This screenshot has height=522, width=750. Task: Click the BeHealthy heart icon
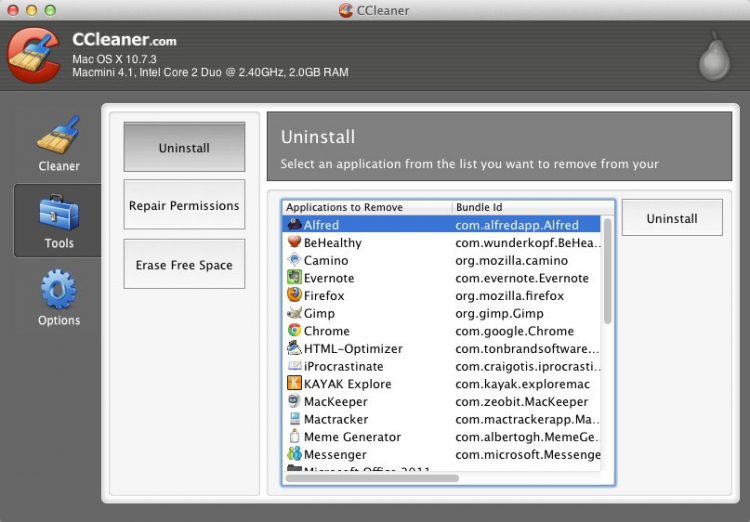click(294, 243)
